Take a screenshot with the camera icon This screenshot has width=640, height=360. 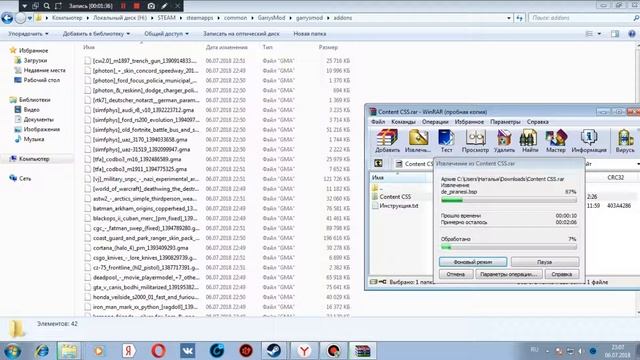click(x=151, y=6)
